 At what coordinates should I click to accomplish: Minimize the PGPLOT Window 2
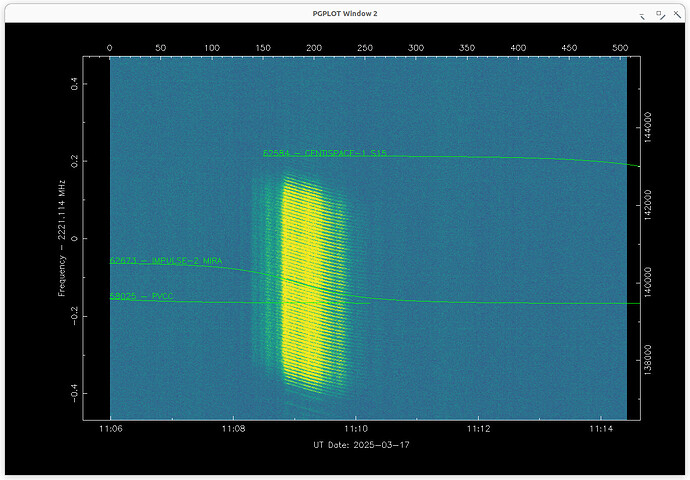tap(642, 16)
